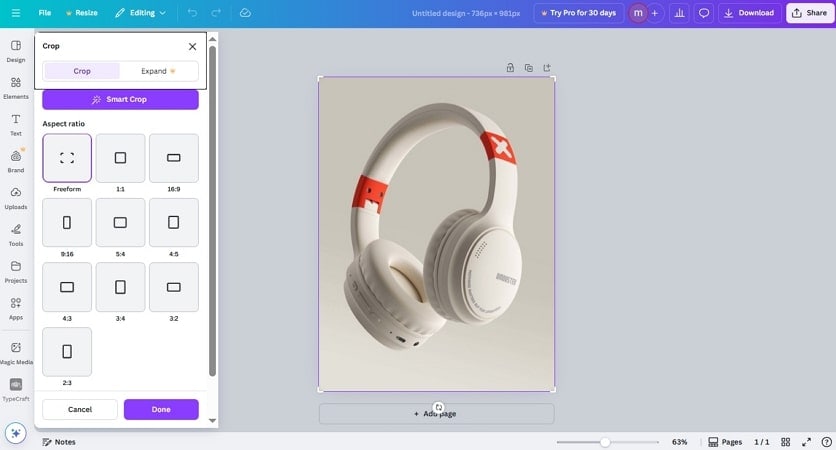Open the analytics chart icon
Viewport: 836px width, 450px height.
[679, 13]
